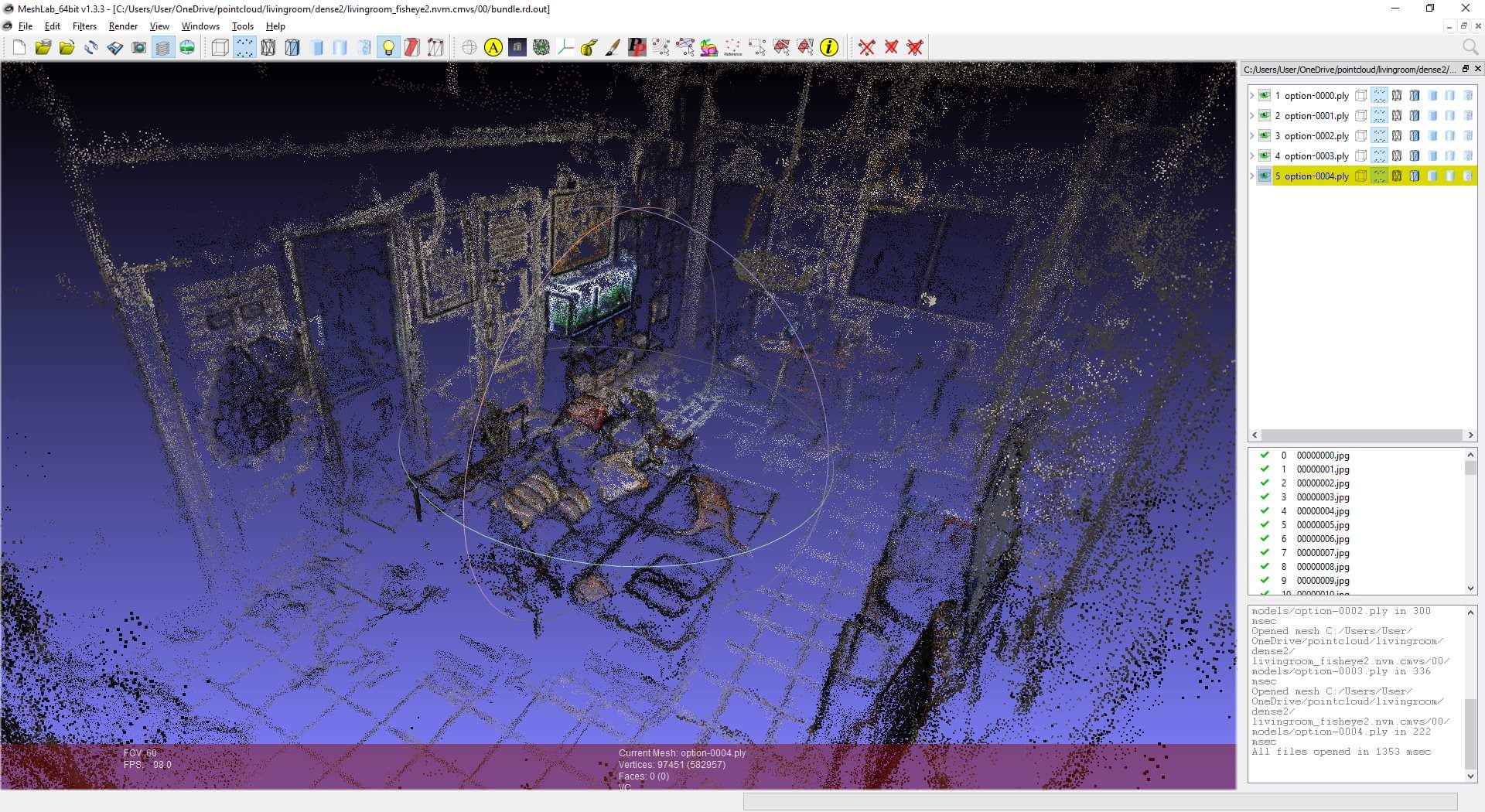Toggle the Back-Face Culling red icon
This screenshot has width=1485, height=812.
(x=412, y=48)
